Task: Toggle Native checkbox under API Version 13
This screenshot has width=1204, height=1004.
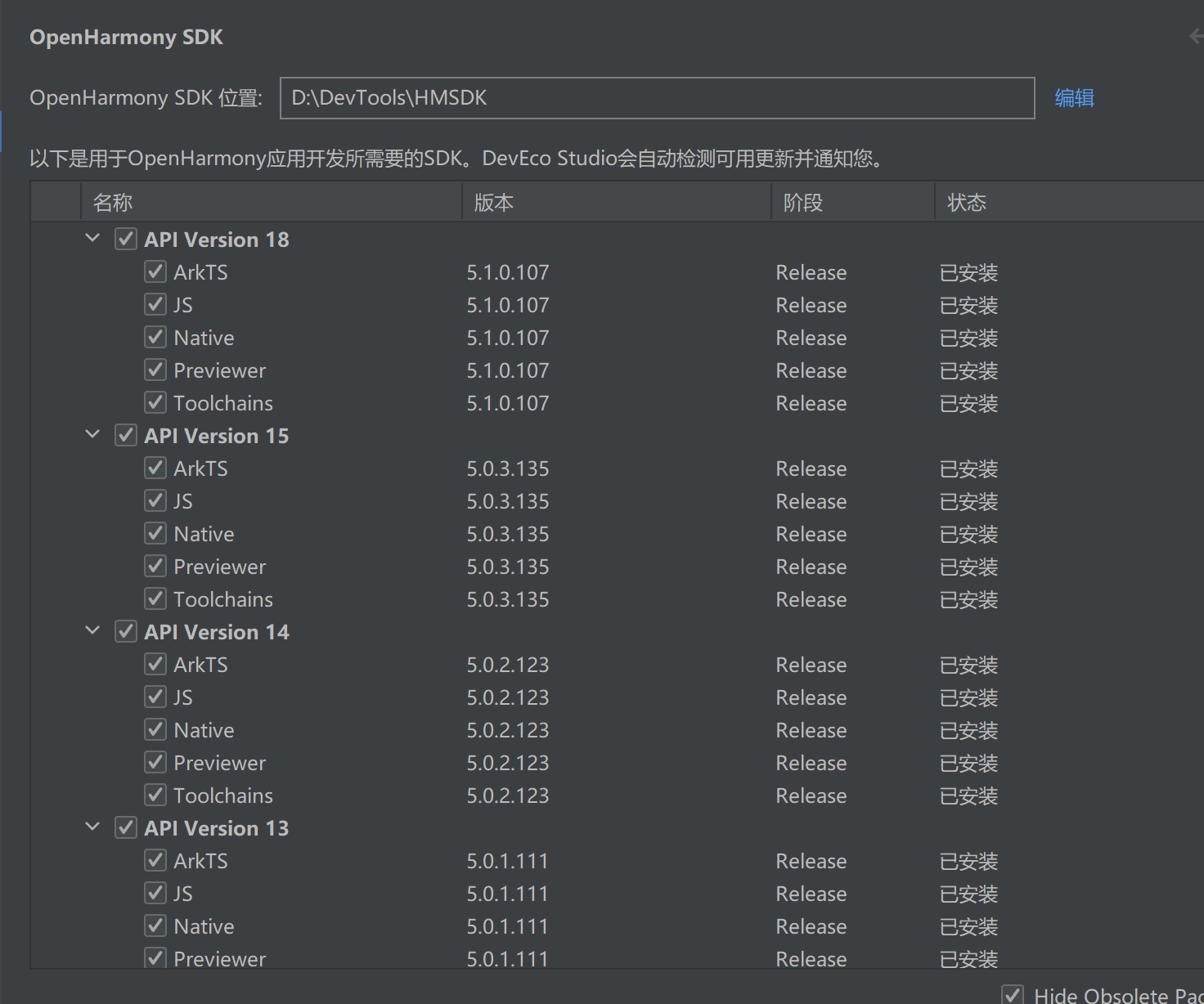Action: click(155, 926)
